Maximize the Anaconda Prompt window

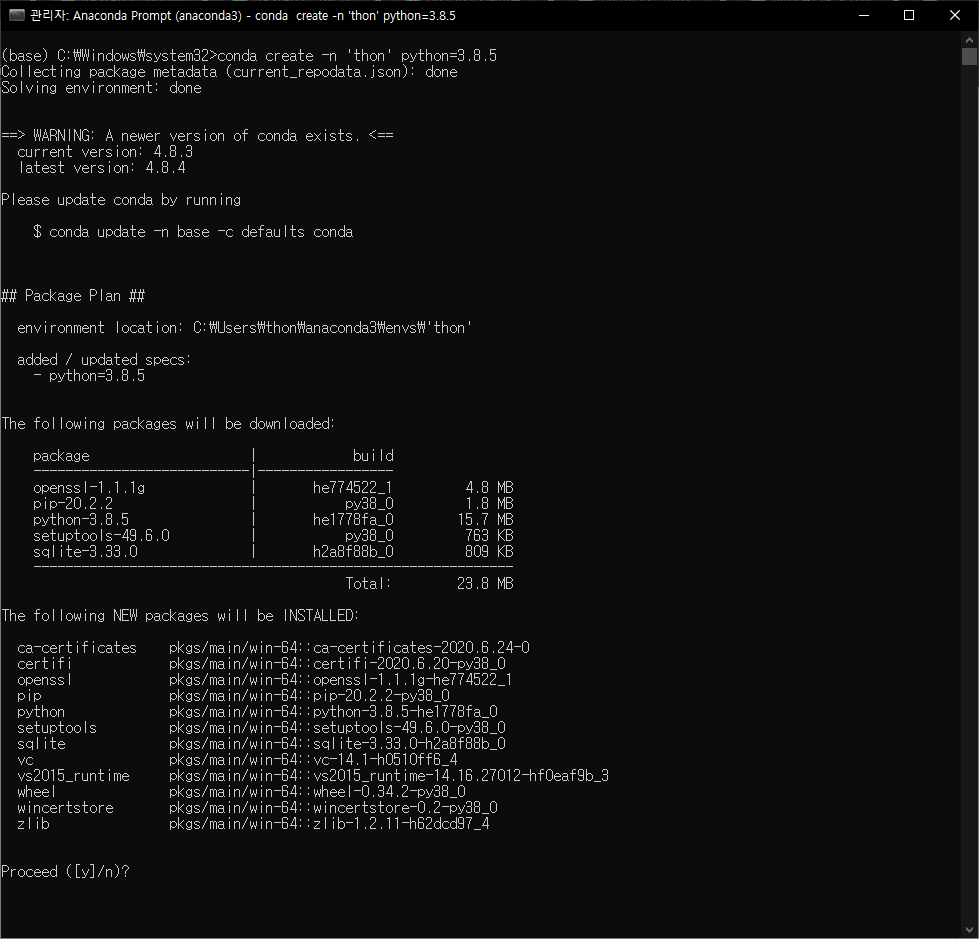[x=909, y=15]
